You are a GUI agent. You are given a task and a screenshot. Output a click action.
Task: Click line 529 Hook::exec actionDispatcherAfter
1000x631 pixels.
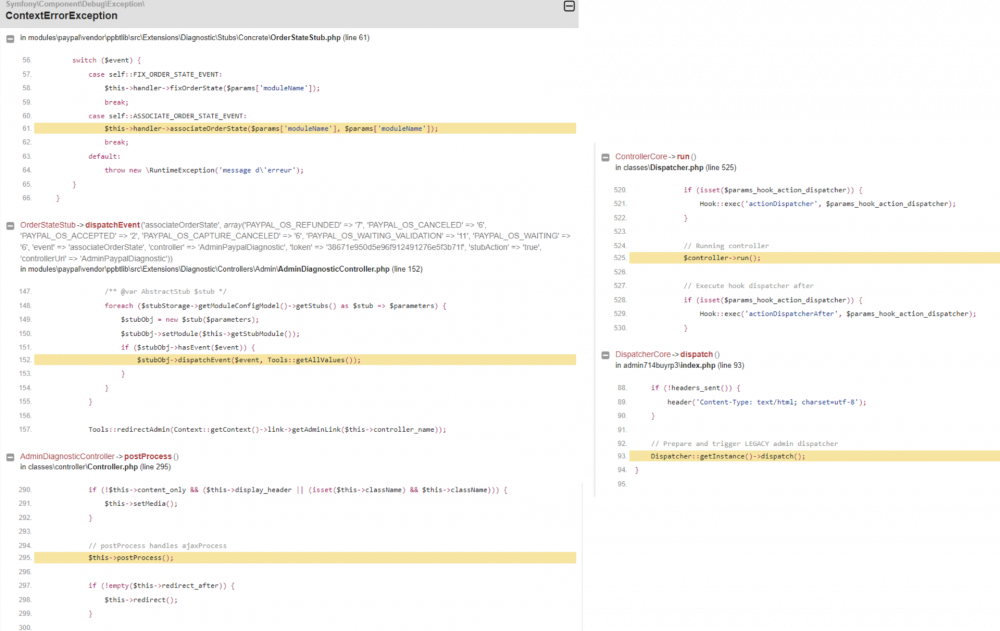click(838, 314)
